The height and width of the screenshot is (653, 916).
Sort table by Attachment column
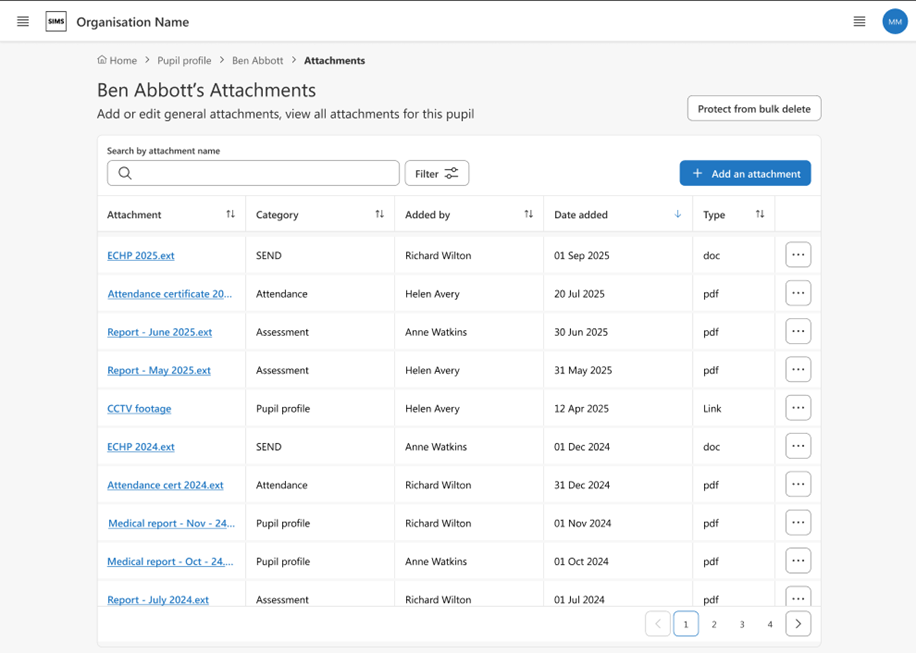[230, 214]
